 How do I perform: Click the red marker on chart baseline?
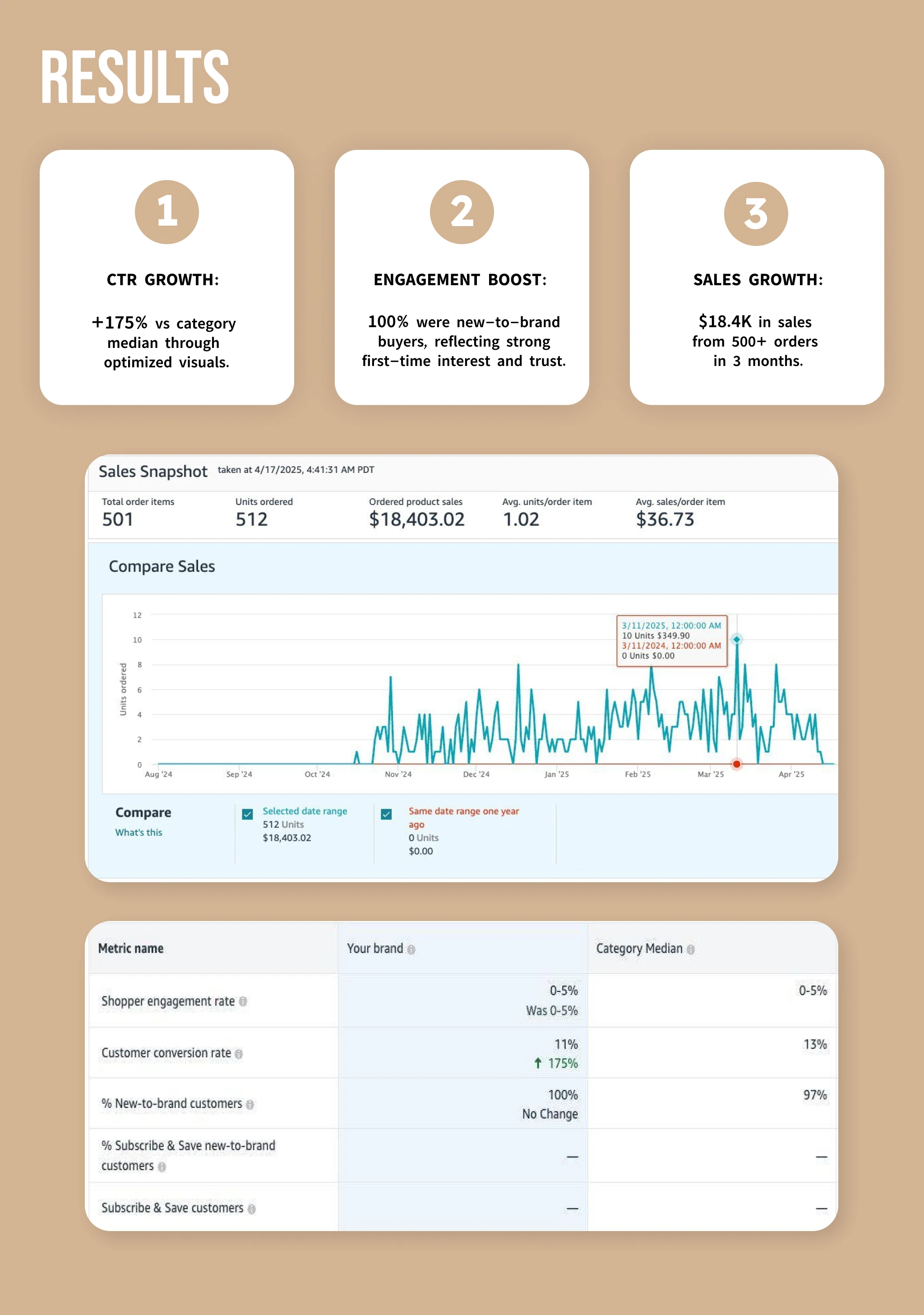737,764
